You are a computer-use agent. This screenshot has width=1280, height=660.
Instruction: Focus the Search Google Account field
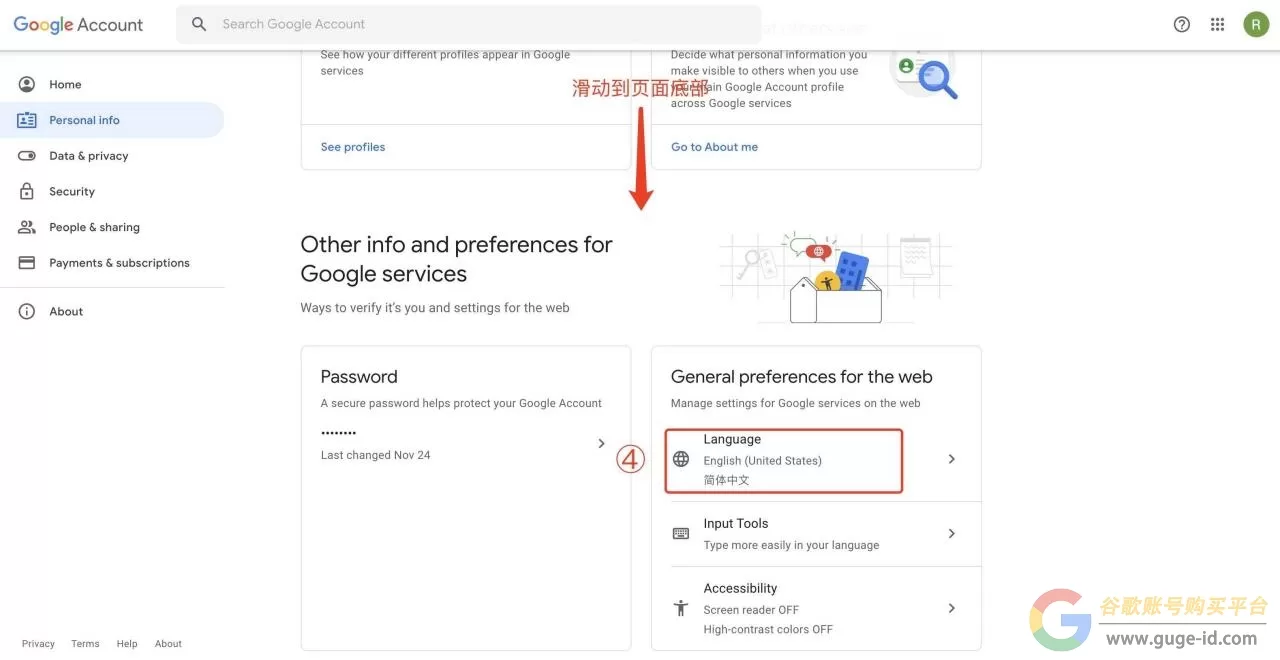[x=468, y=24]
